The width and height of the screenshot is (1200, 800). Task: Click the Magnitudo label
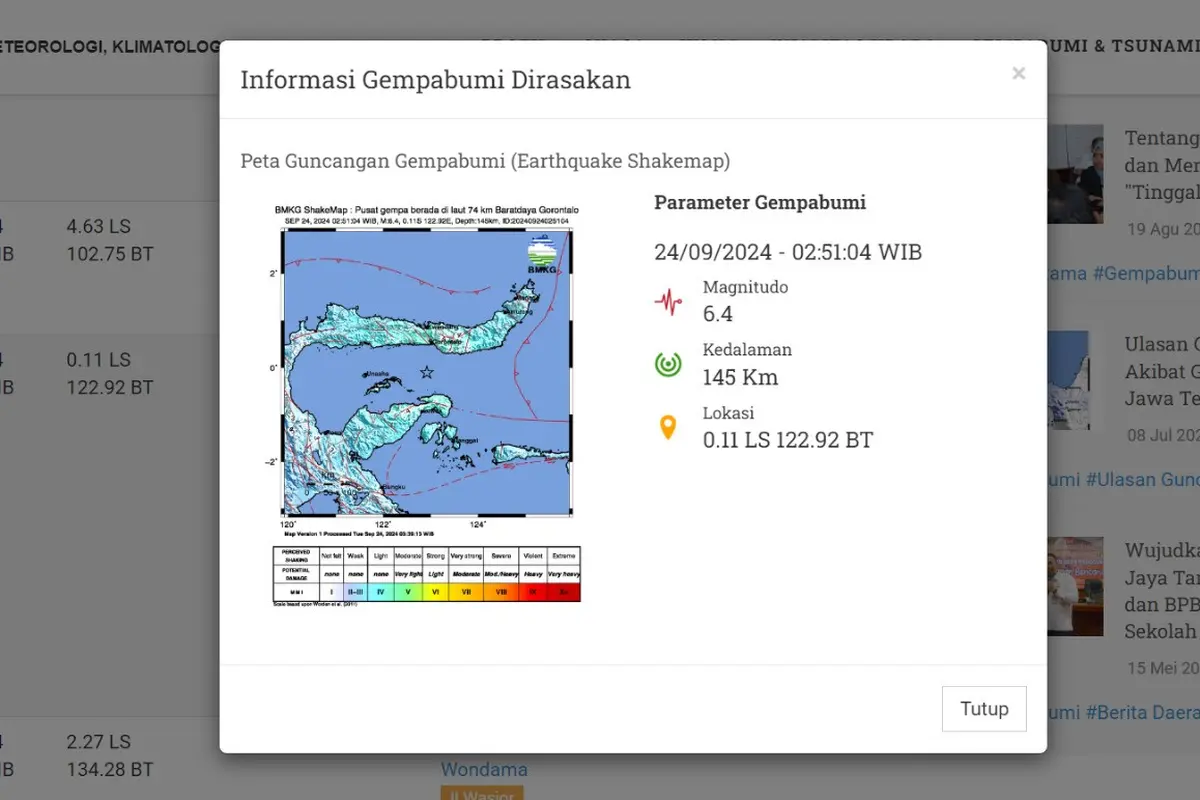[x=746, y=287]
